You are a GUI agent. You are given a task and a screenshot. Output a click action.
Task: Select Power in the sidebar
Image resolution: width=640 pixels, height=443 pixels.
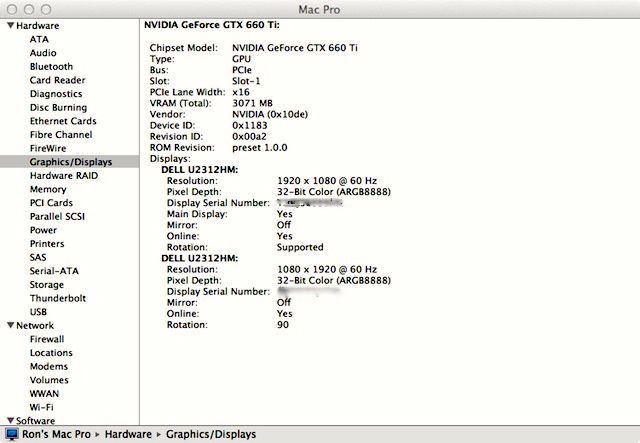click(x=43, y=230)
